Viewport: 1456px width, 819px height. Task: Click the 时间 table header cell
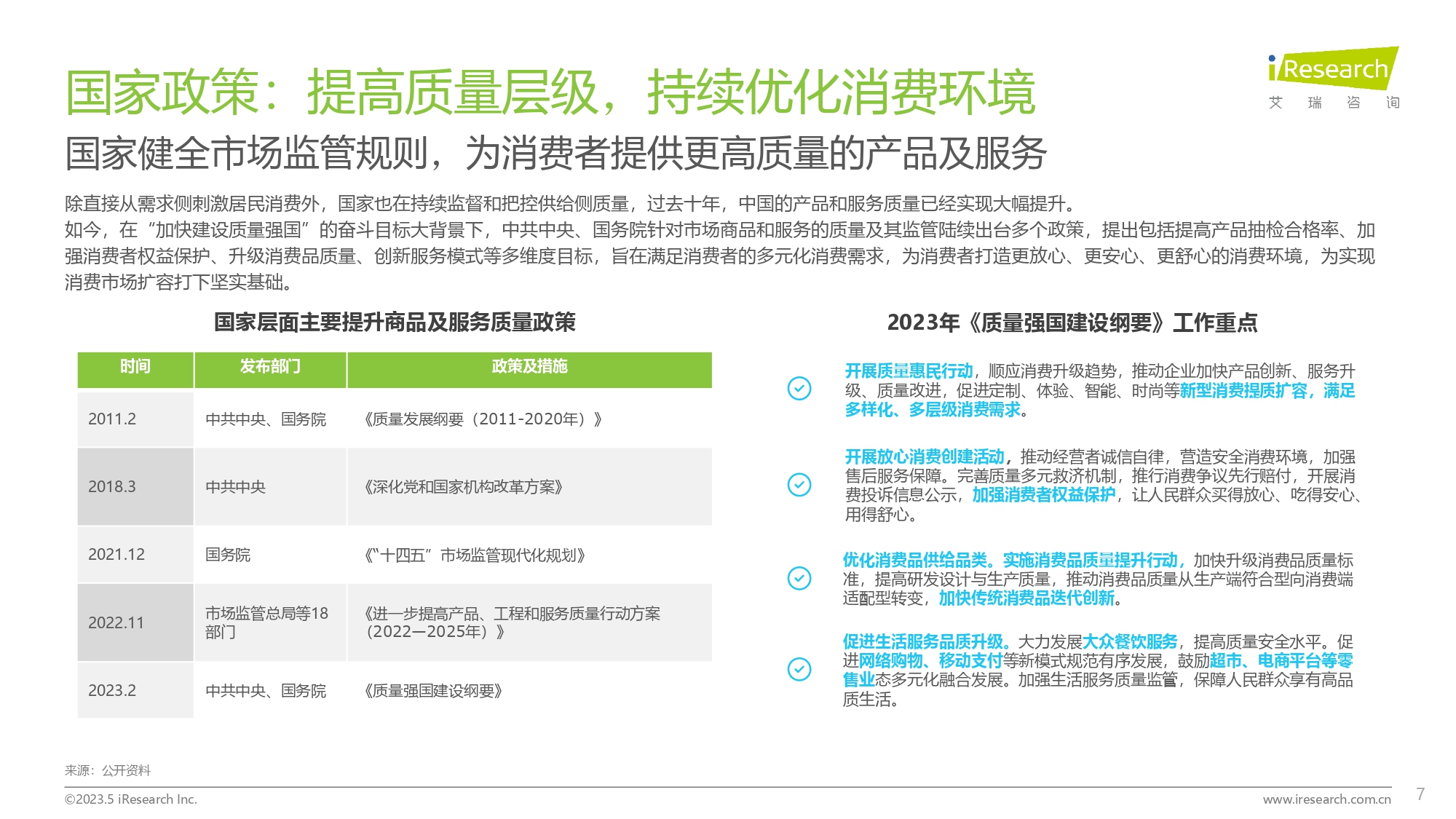[x=135, y=368]
